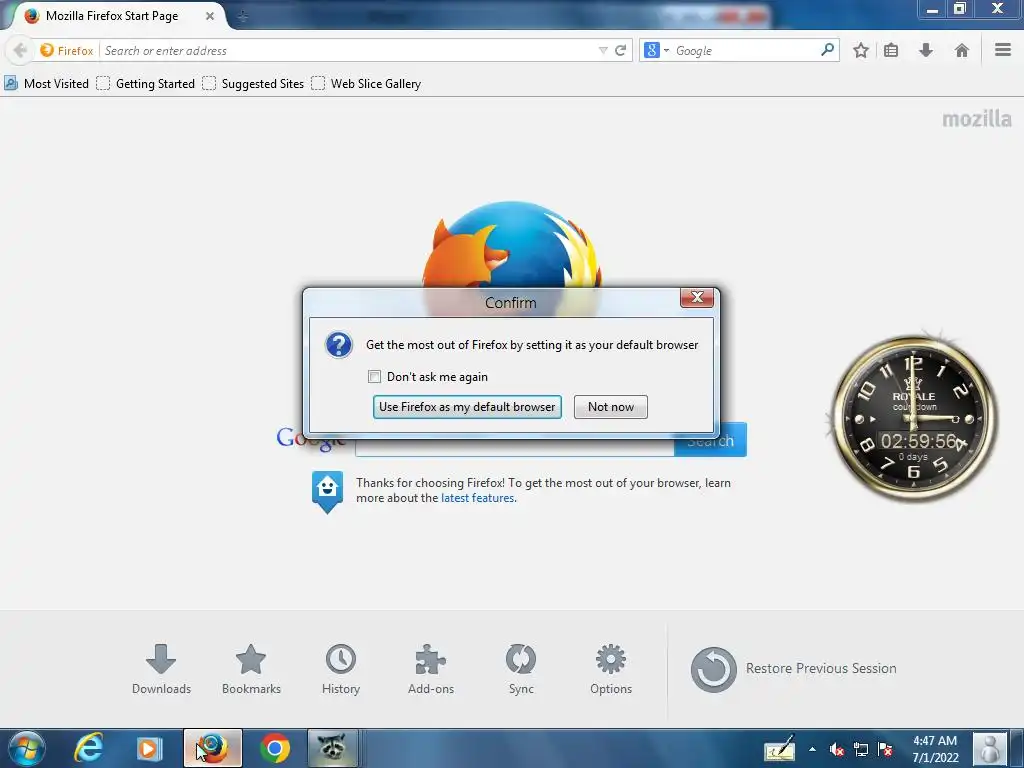
Task: Close the Confirm dialog
Action: click(x=697, y=297)
